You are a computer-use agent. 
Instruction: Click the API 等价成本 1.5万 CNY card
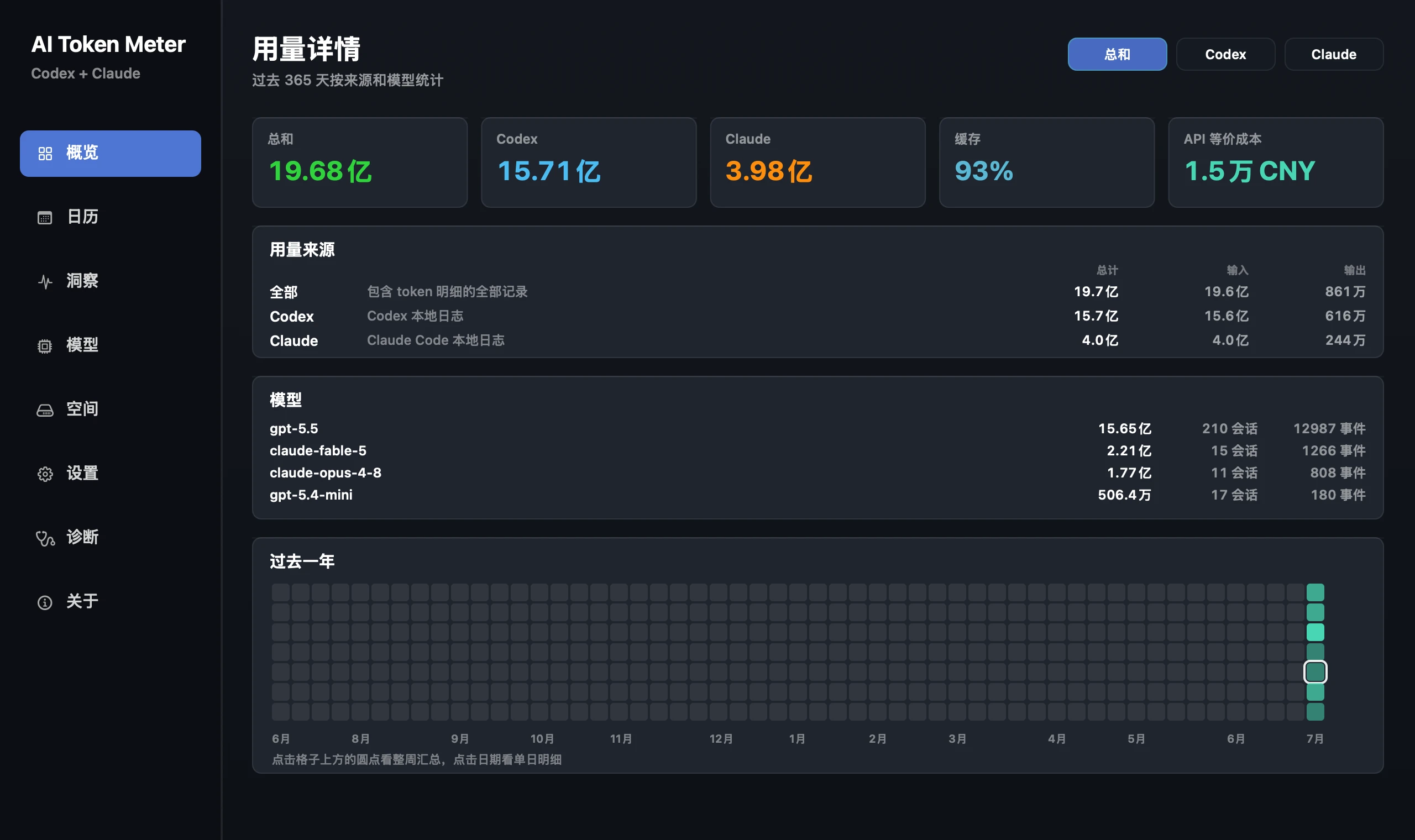click(1276, 162)
